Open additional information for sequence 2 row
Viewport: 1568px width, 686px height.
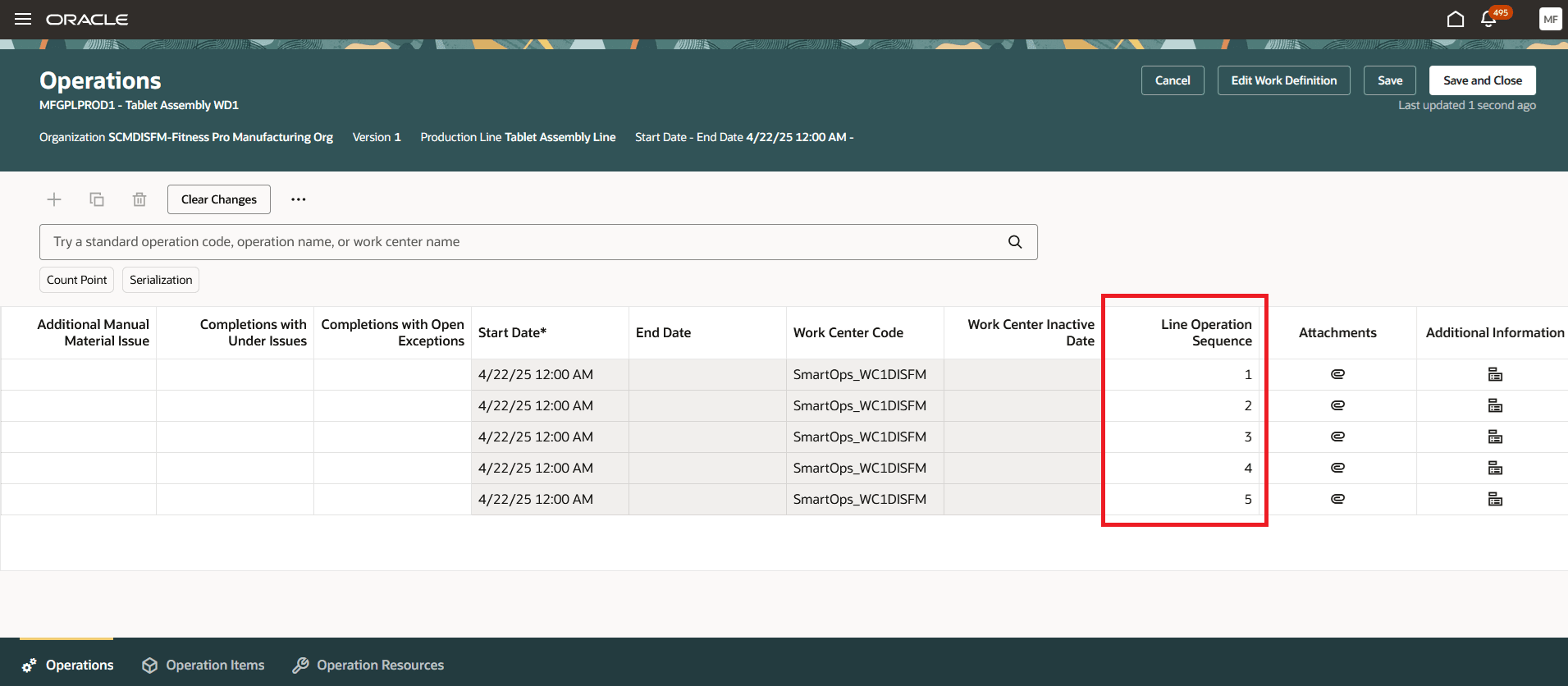(1495, 405)
